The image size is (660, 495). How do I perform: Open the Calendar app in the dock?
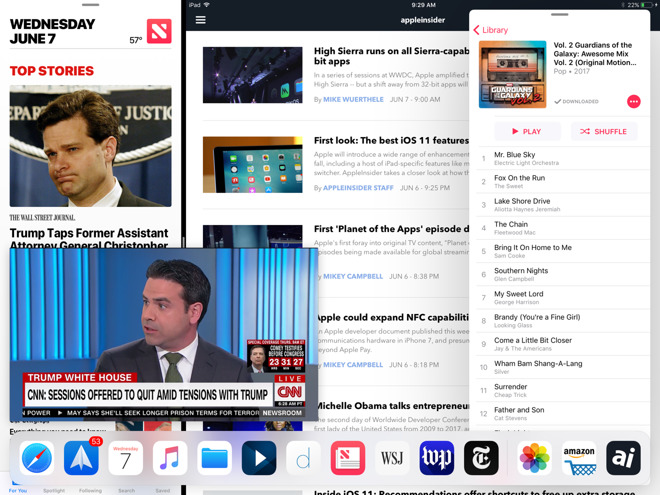125,458
